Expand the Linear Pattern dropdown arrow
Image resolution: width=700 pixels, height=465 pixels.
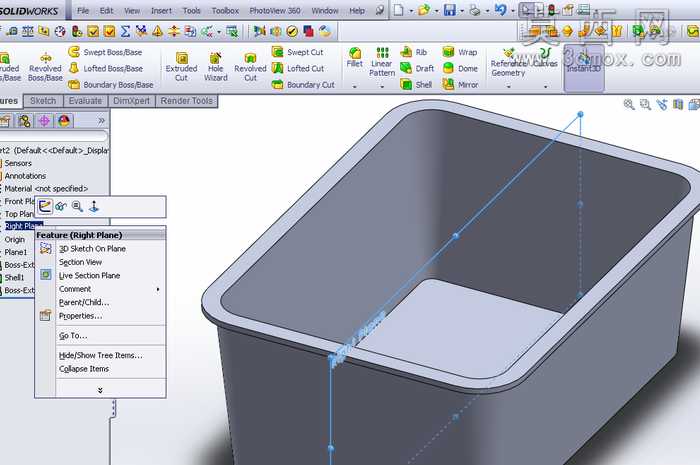tap(382, 87)
